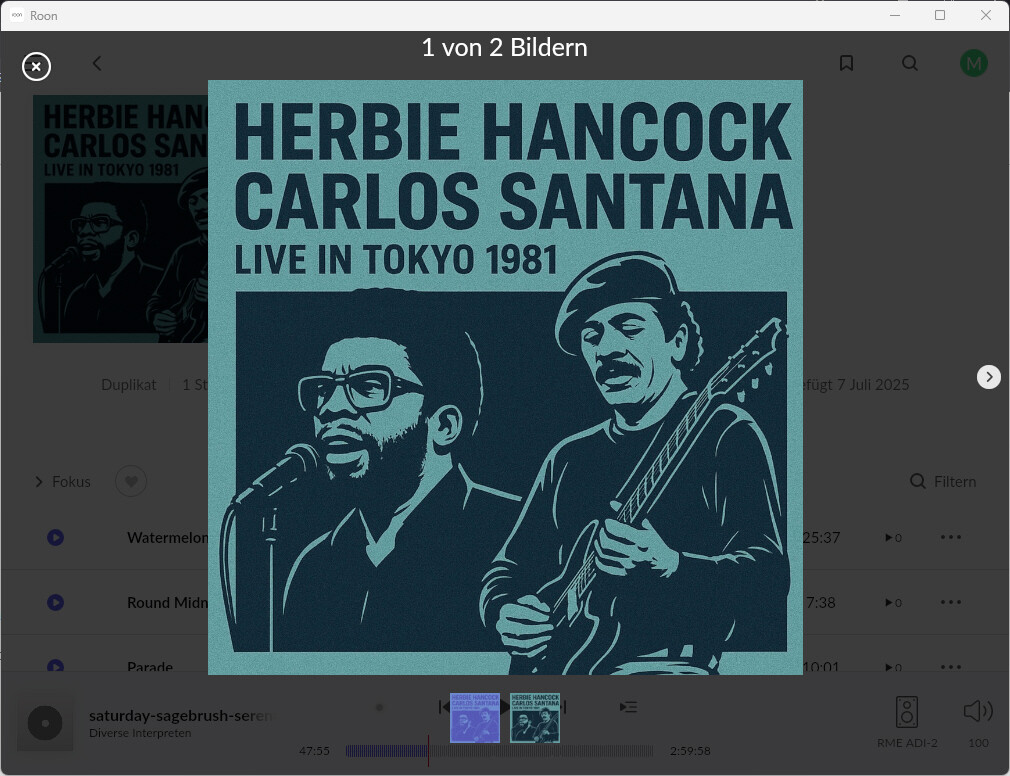Screen dimensions: 1010x776
Task: Open the now playing saturday-sagebrush track
Action: pos(180,715)
